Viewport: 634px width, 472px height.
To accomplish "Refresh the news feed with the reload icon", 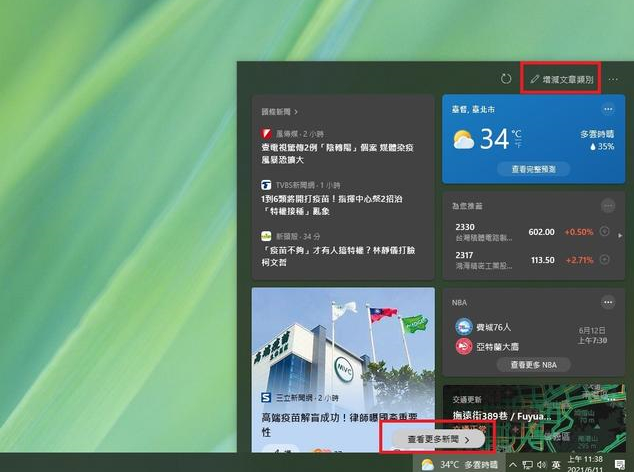I will click(x=506, y=79).
